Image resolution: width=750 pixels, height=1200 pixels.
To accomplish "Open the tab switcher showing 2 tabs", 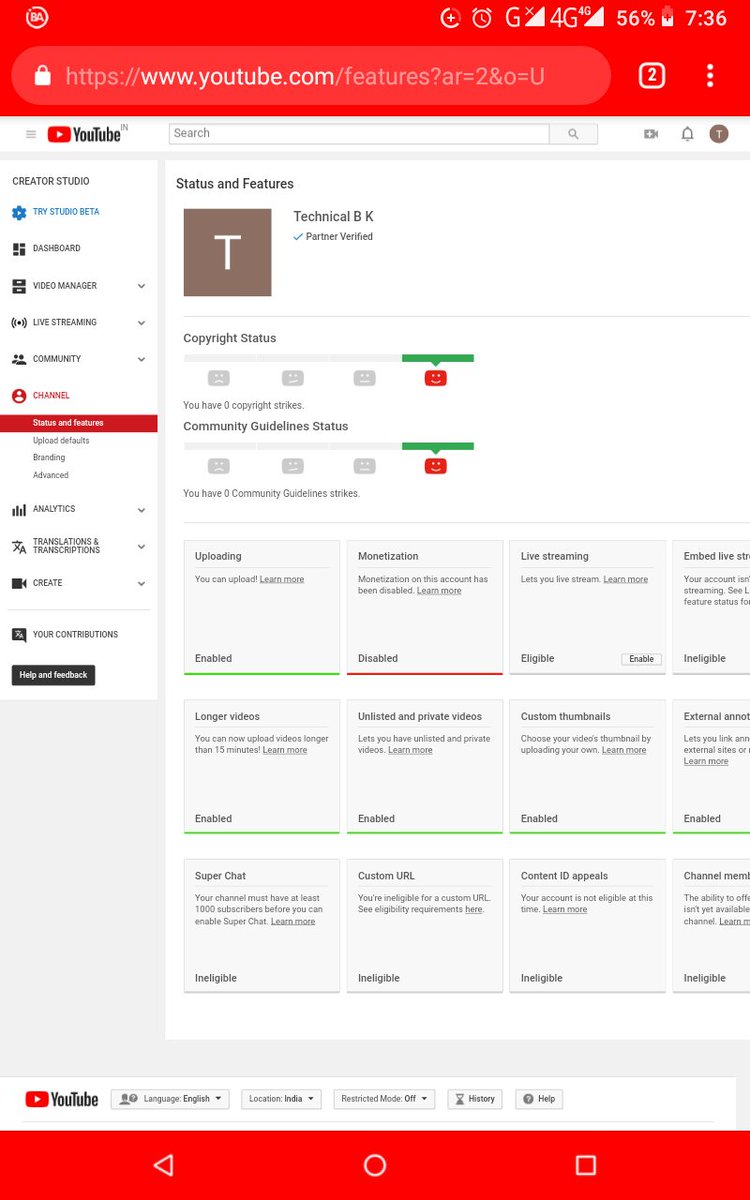I will [652, 75].
